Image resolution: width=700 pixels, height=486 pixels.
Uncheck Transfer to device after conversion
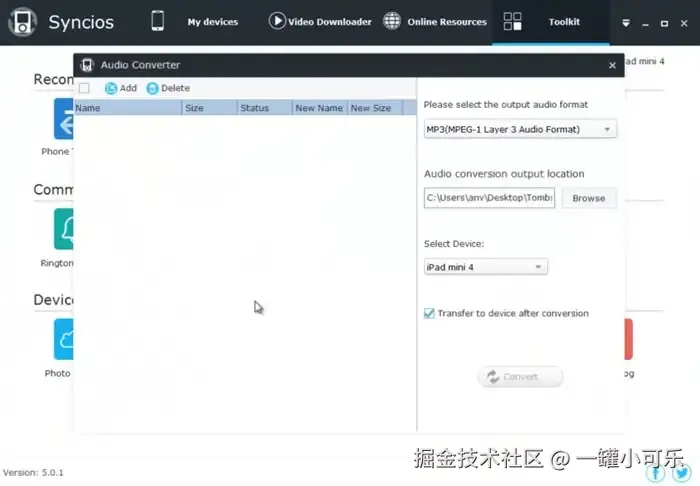pyautogui.click(x=429, y=313)
